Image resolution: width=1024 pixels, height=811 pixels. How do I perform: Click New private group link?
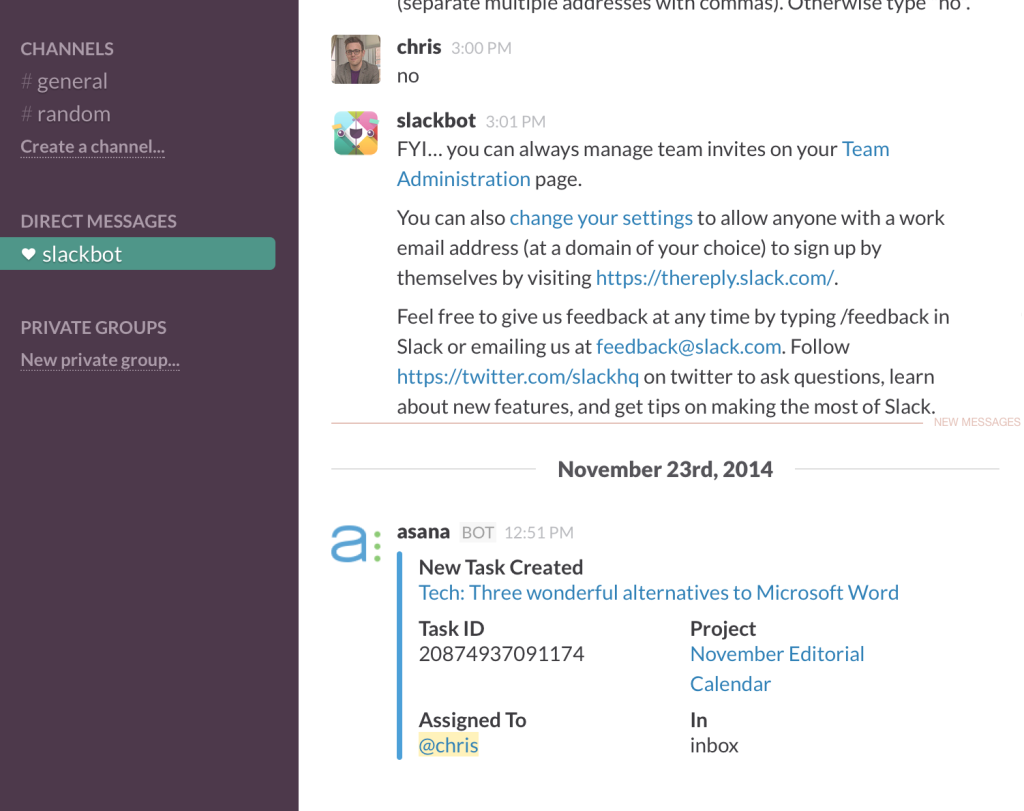tap(100, 360)
